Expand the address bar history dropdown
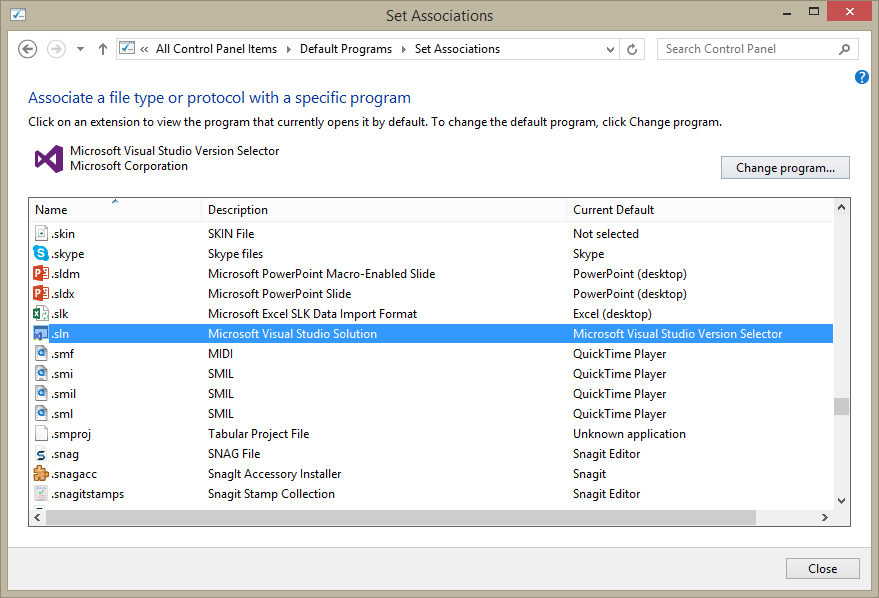 click(610, 49)
